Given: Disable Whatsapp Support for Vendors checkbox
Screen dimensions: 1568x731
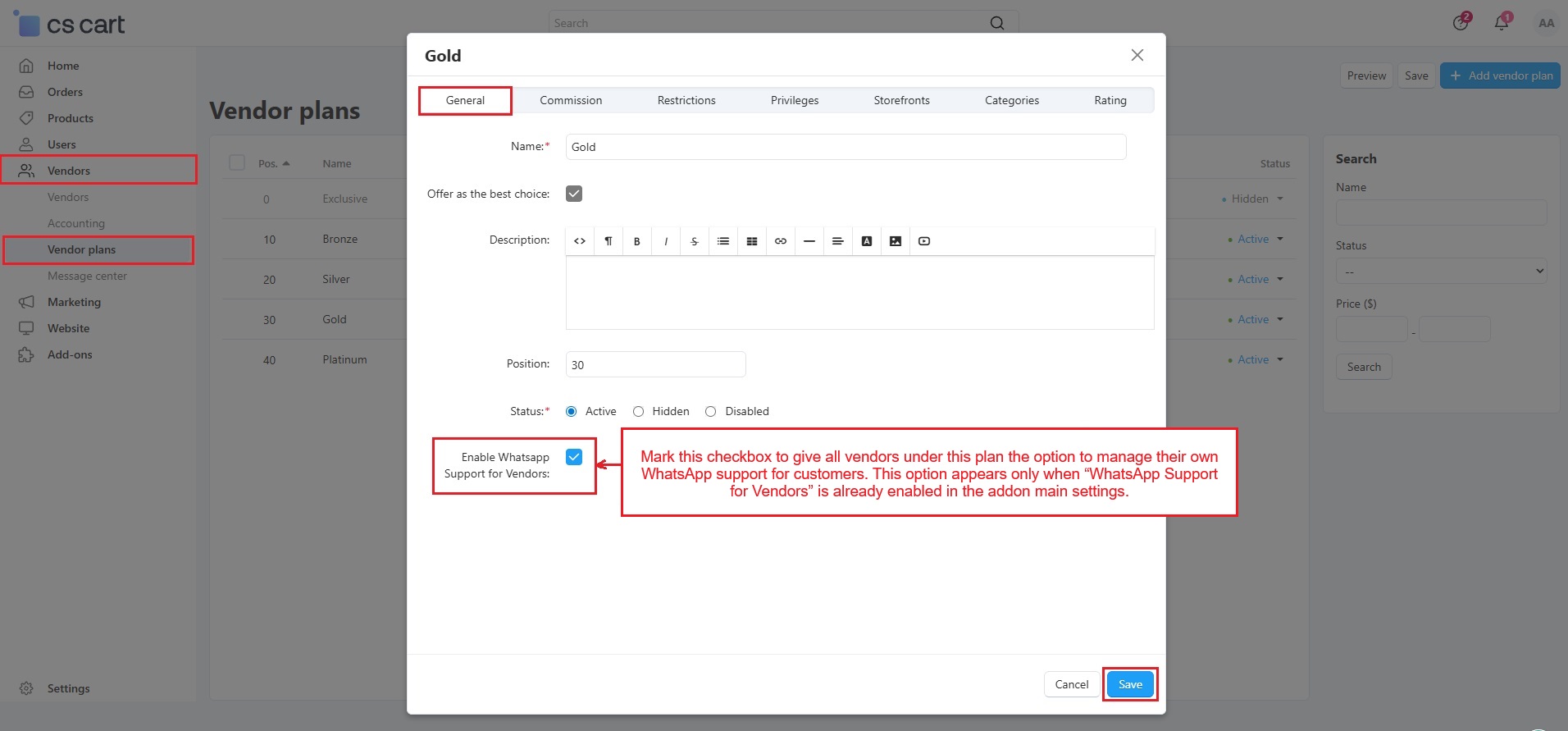Looking at the screenshot, I should (x=574, y=457).
